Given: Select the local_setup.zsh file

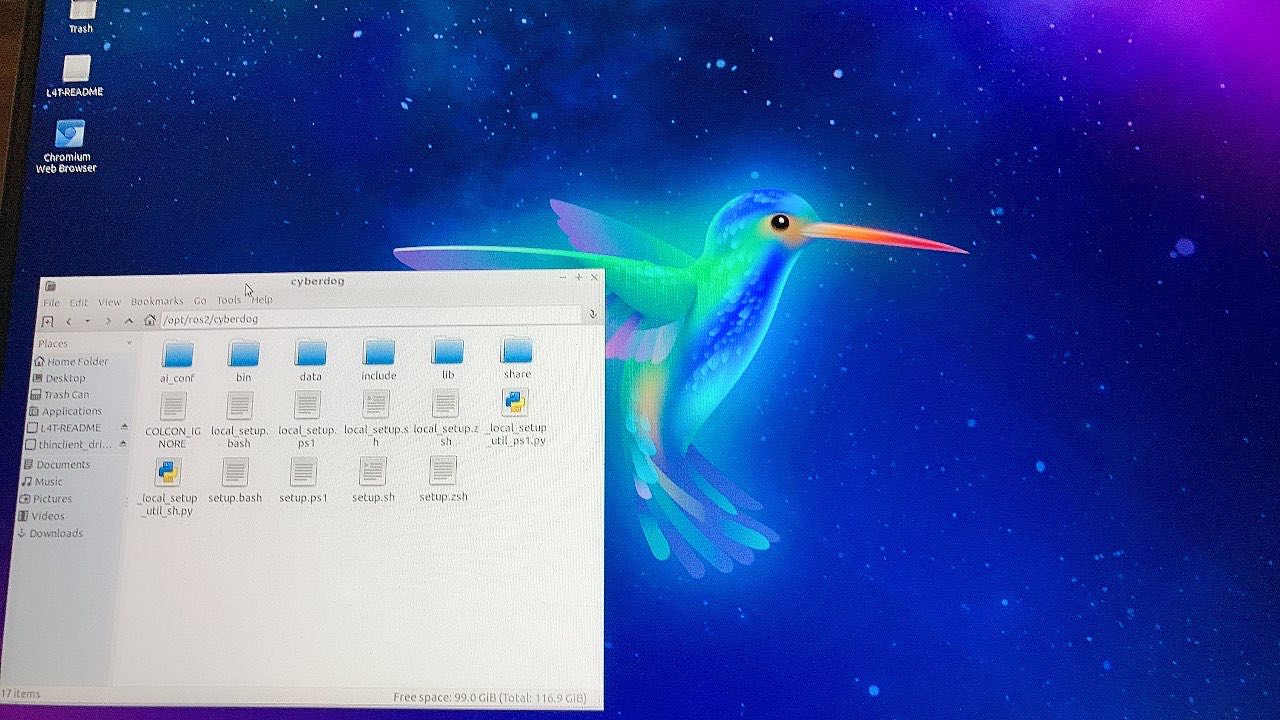Looking at the screenshot, I should tap(445, 417).
